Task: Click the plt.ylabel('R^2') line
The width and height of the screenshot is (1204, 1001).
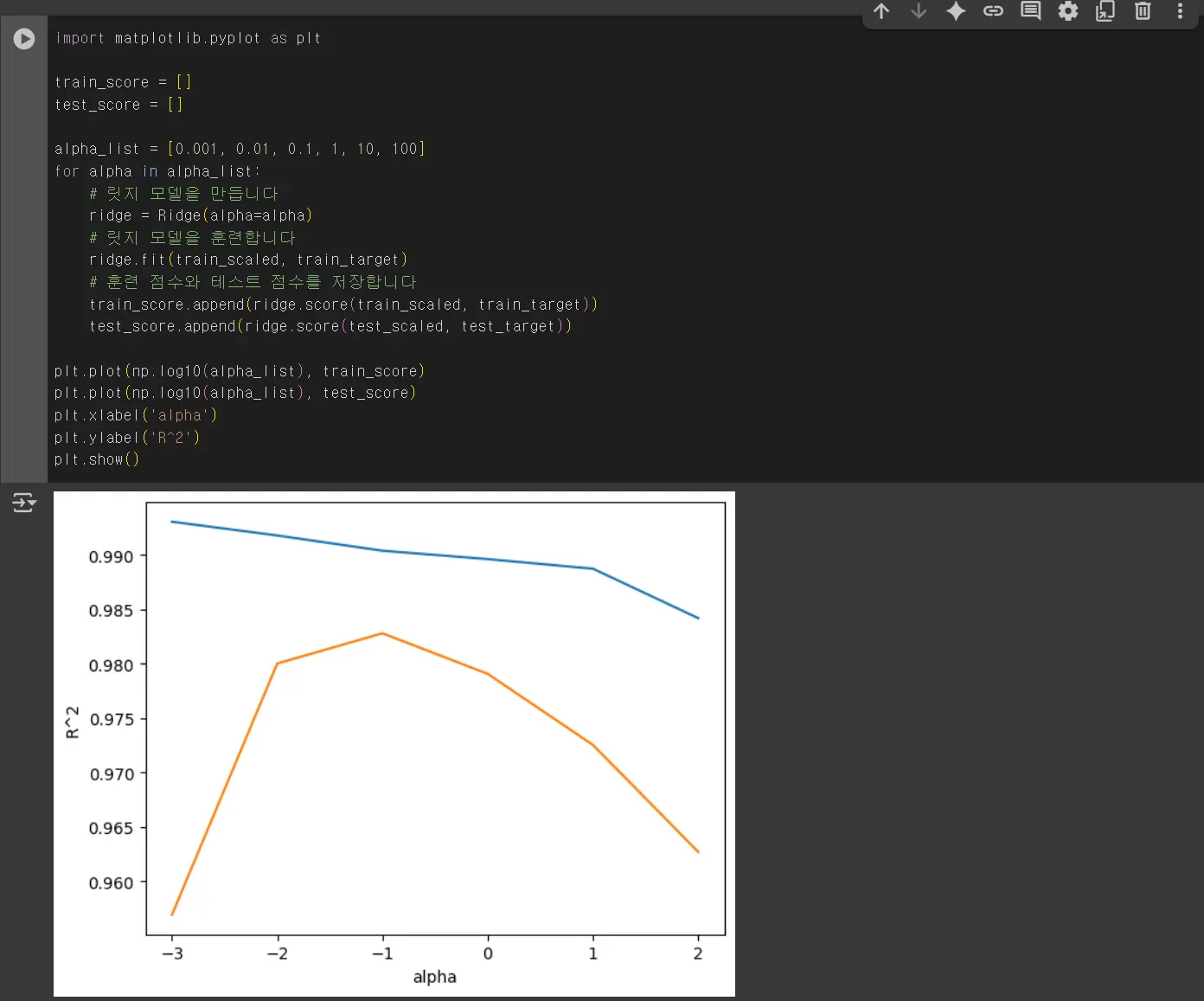Action: click(x=127, y=438)
